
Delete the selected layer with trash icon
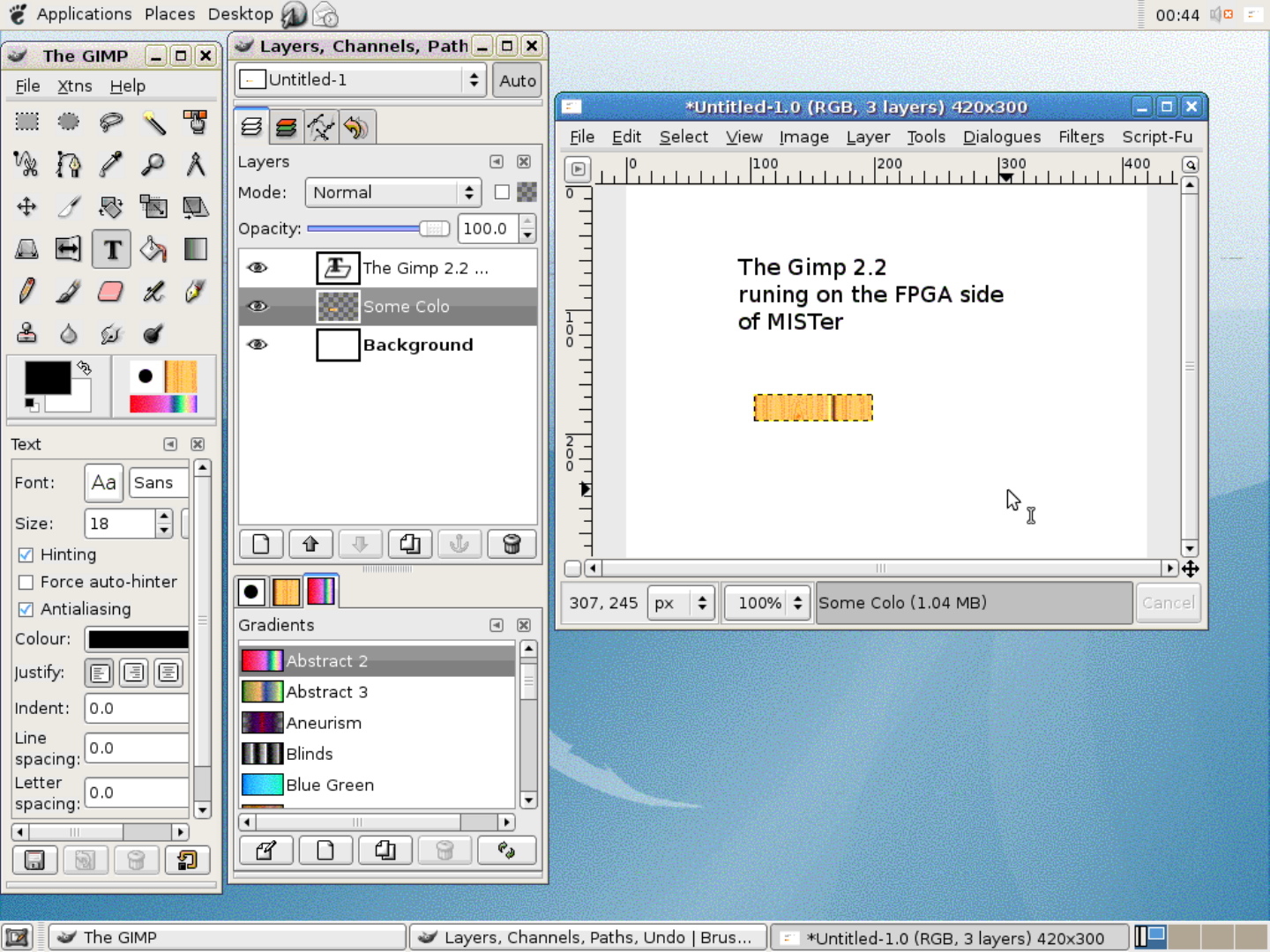coord(512,544)
